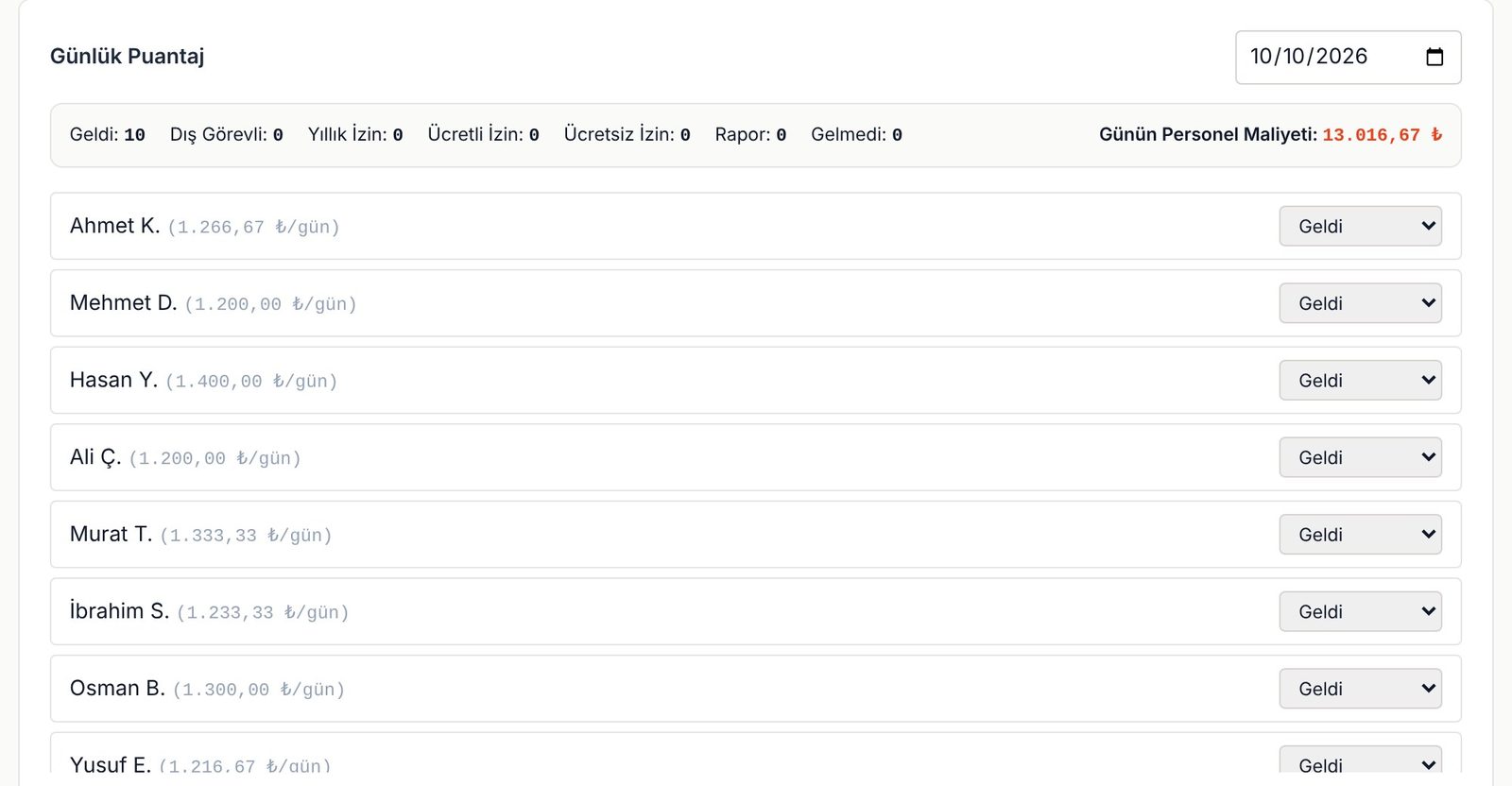Click the Ücretsiz İzin: 0 summary count
Viewport: 1512px width, 786px height.
[x=627, y=135]
